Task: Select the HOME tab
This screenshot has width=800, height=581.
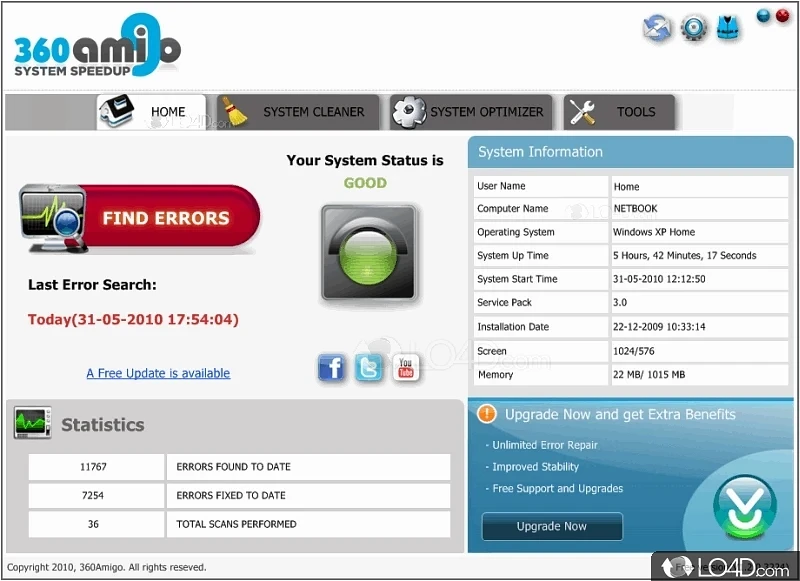Action: click(167, 112)
